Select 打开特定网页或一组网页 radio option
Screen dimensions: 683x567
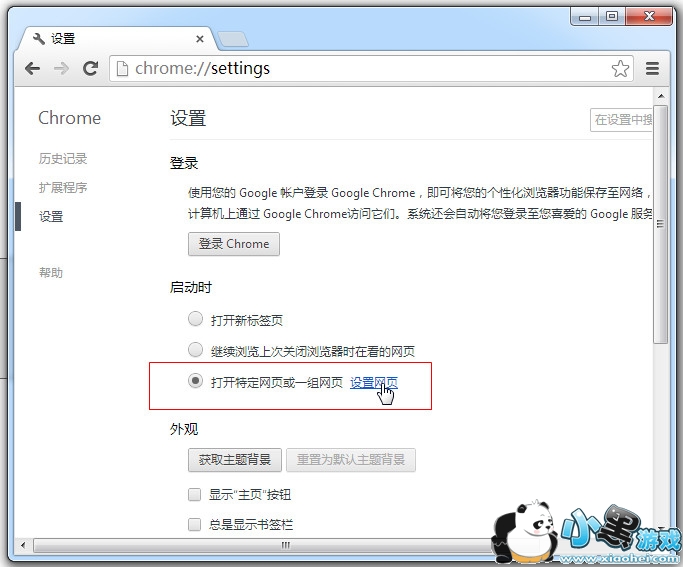point(195,381)
